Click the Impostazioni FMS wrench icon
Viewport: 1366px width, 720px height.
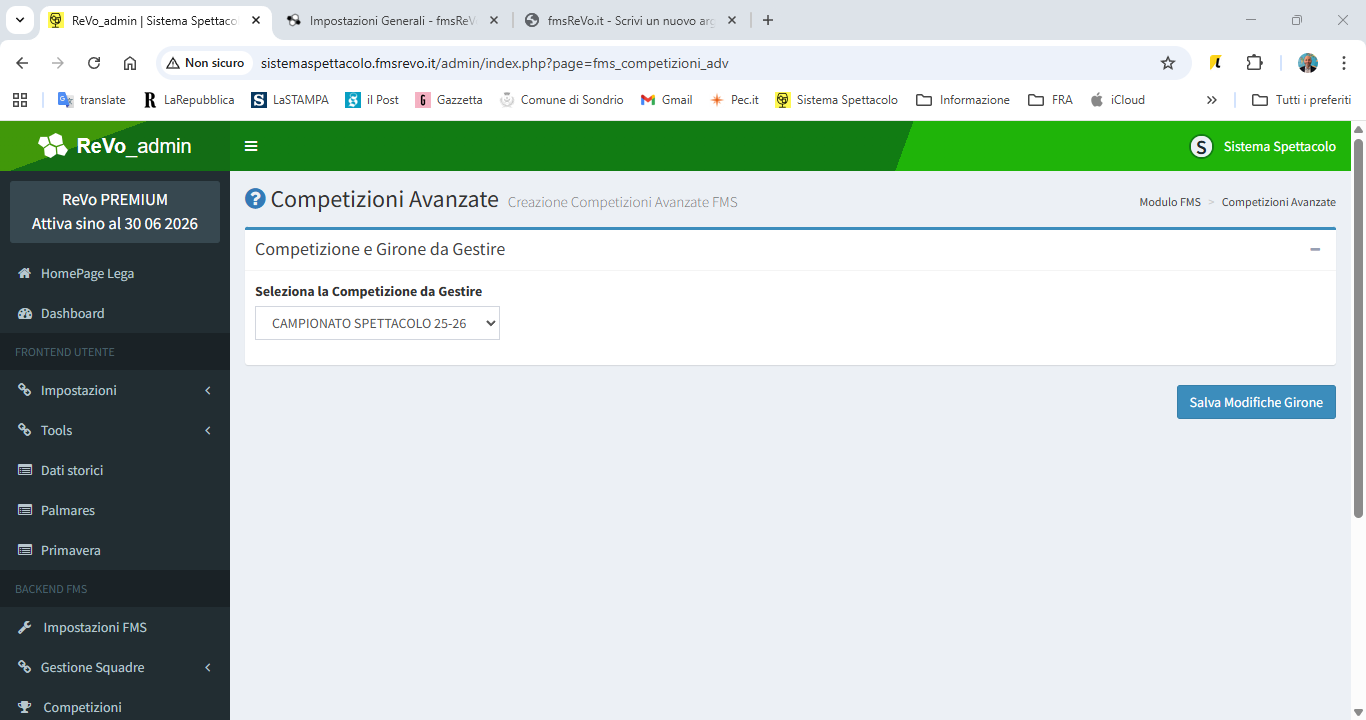25,627
